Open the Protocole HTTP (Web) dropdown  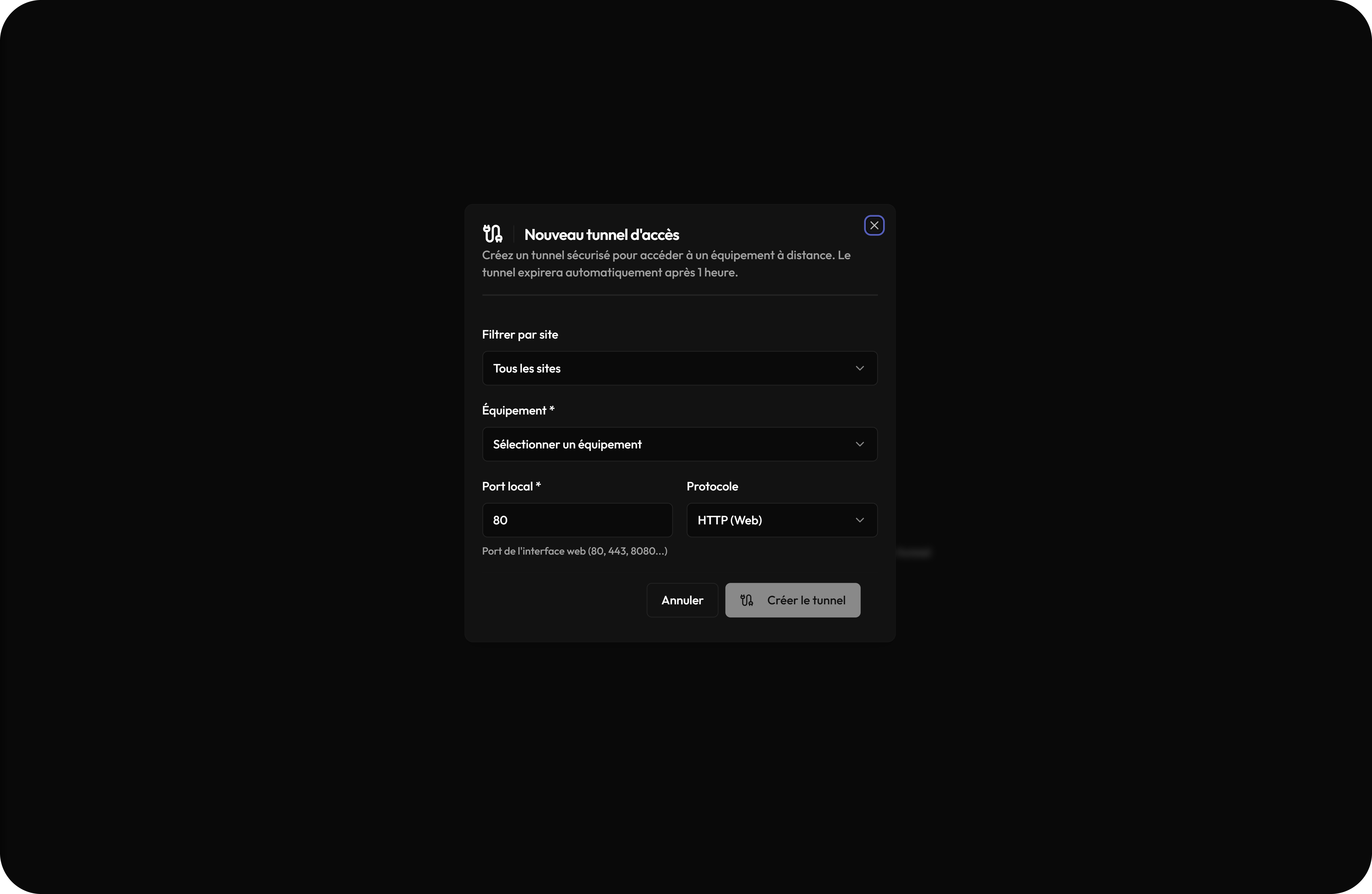click(782, 520)
